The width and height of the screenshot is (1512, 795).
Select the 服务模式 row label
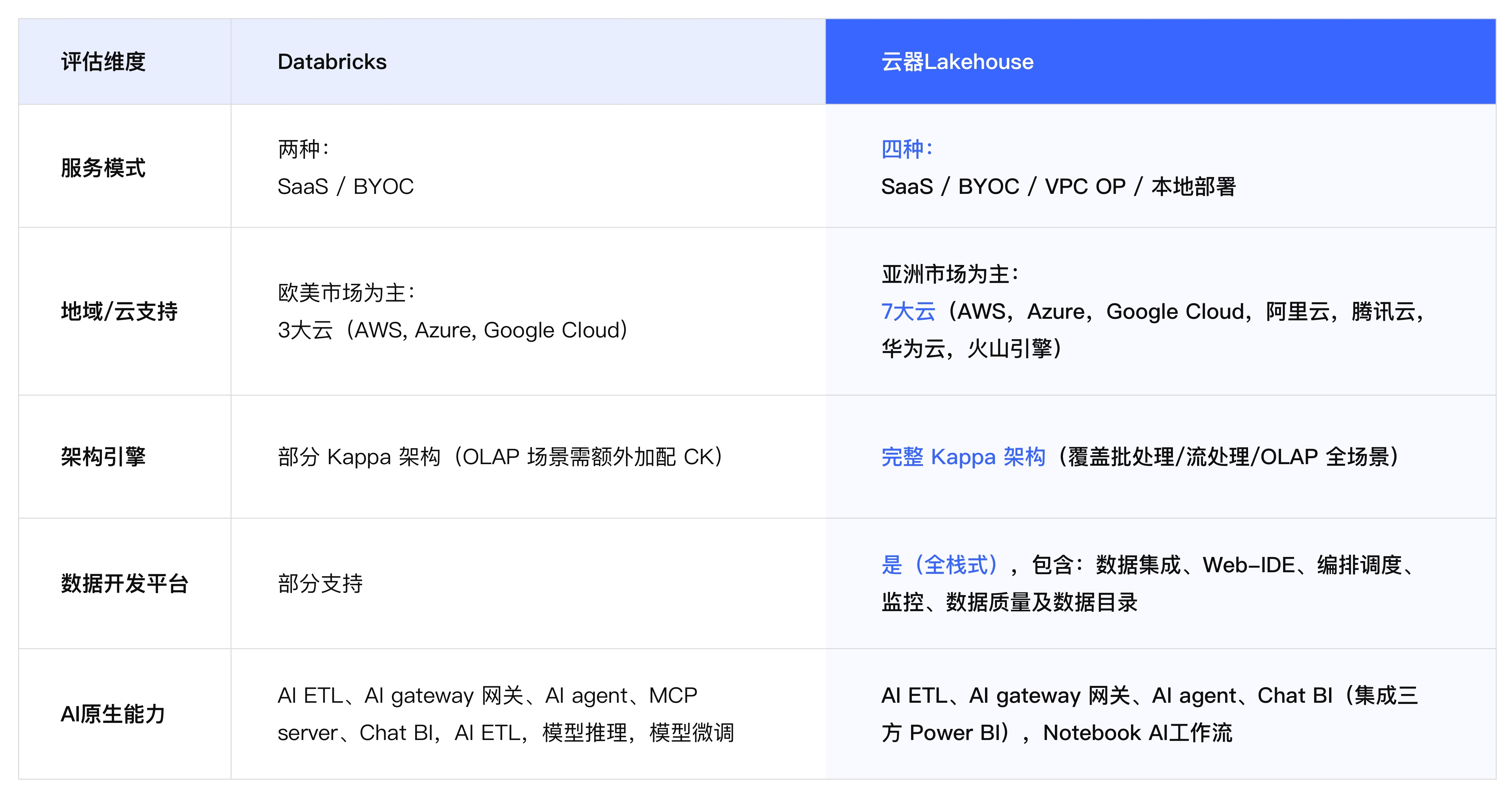click(x=103, y=168)
